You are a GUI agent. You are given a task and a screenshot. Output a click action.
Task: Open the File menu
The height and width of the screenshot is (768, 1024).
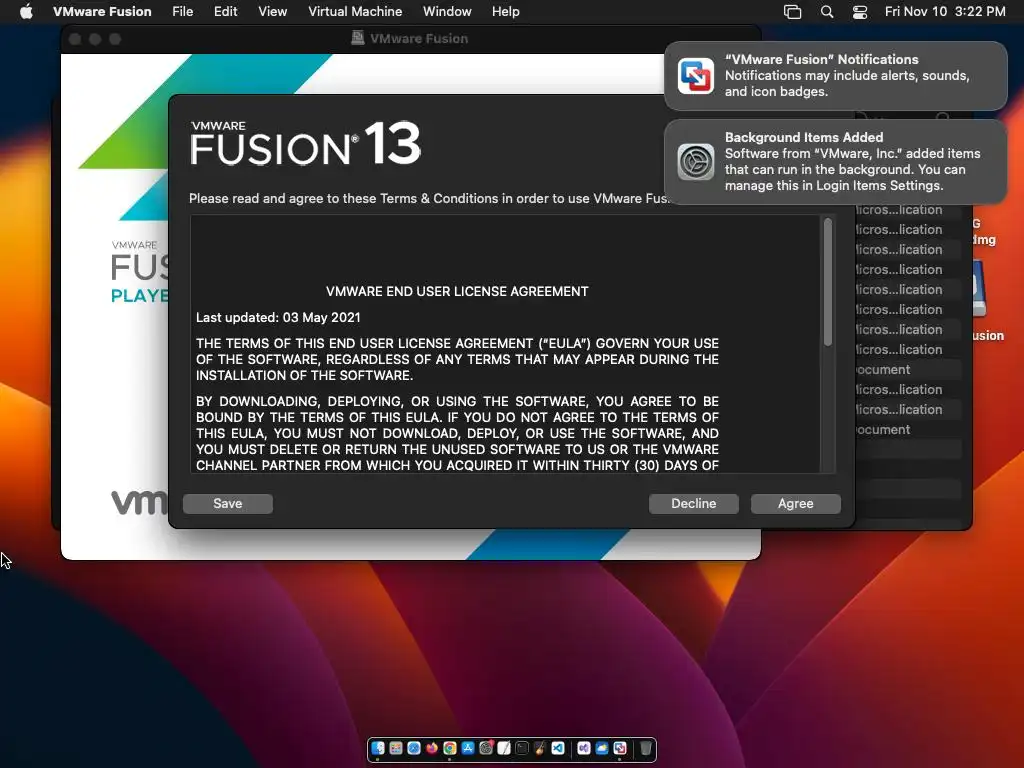click(182, 12)
